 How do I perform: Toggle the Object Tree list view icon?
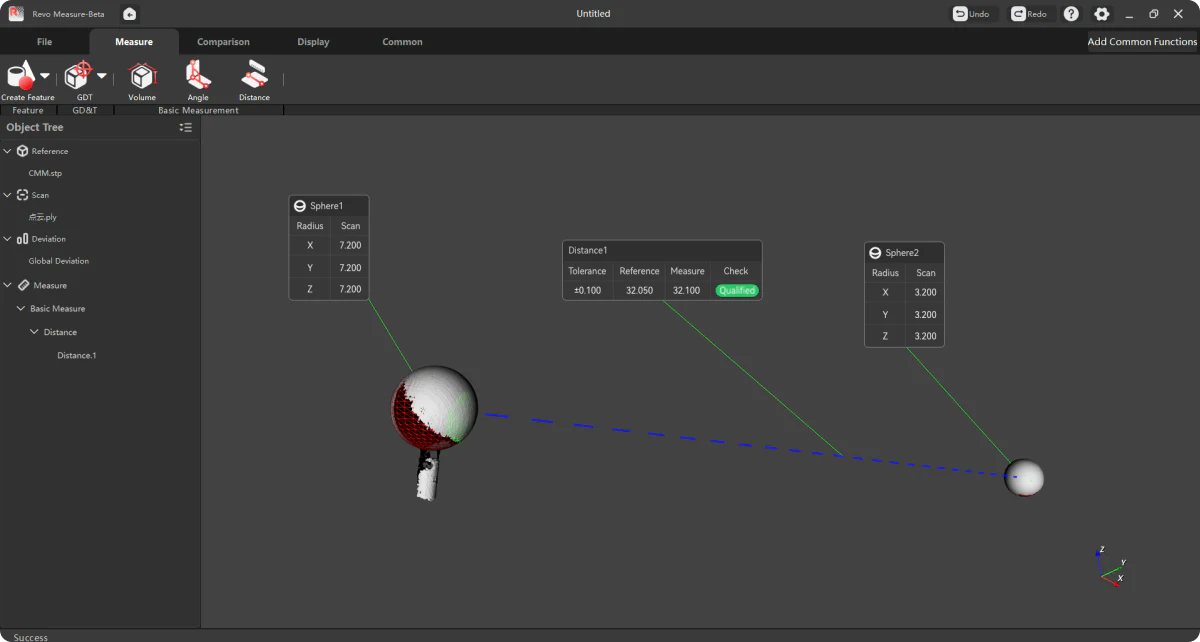185,127
